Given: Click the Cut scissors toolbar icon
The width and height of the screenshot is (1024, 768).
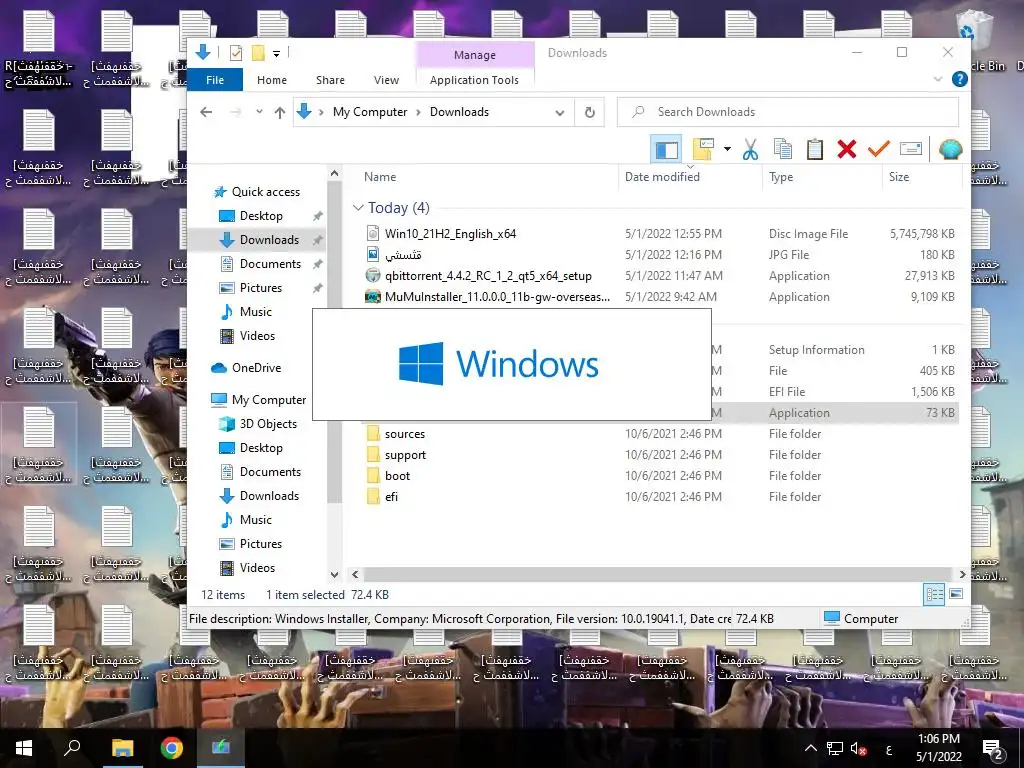Looking at the screenshot, I should coord(750,150).
